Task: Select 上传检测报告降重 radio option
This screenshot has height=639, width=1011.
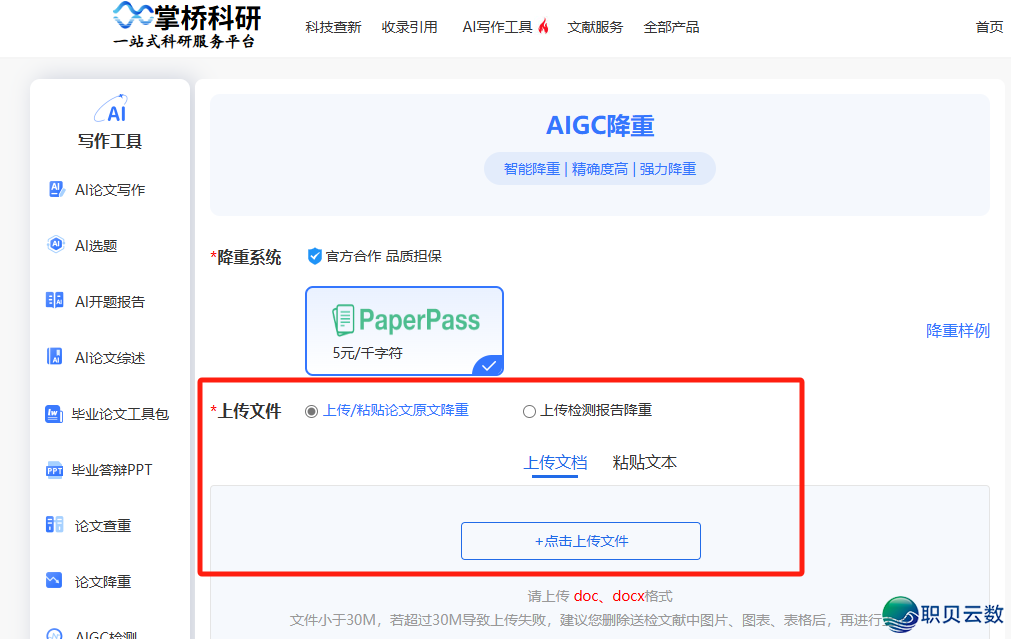Action: (x=529, y=411)
